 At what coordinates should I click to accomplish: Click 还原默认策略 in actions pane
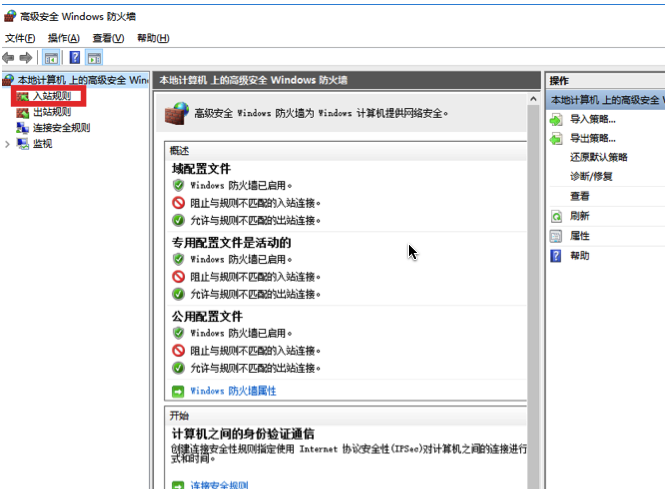point(598,157)
